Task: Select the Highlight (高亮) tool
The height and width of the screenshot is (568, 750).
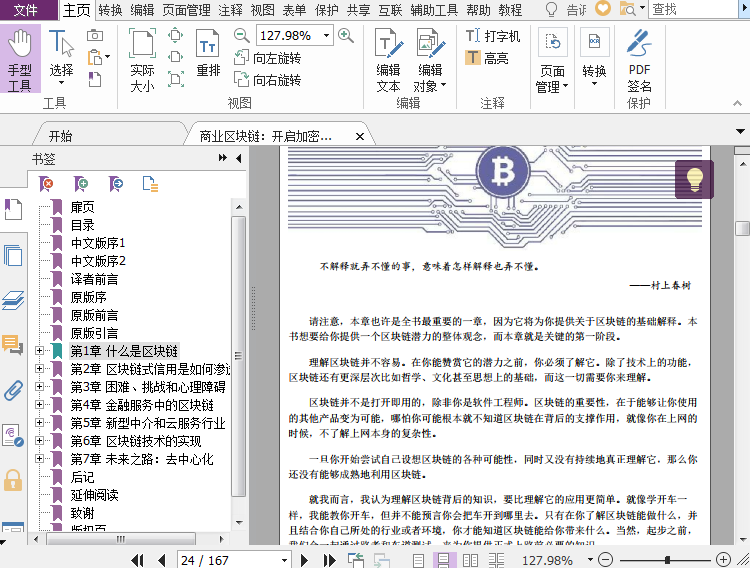Action: coord(487,58)
